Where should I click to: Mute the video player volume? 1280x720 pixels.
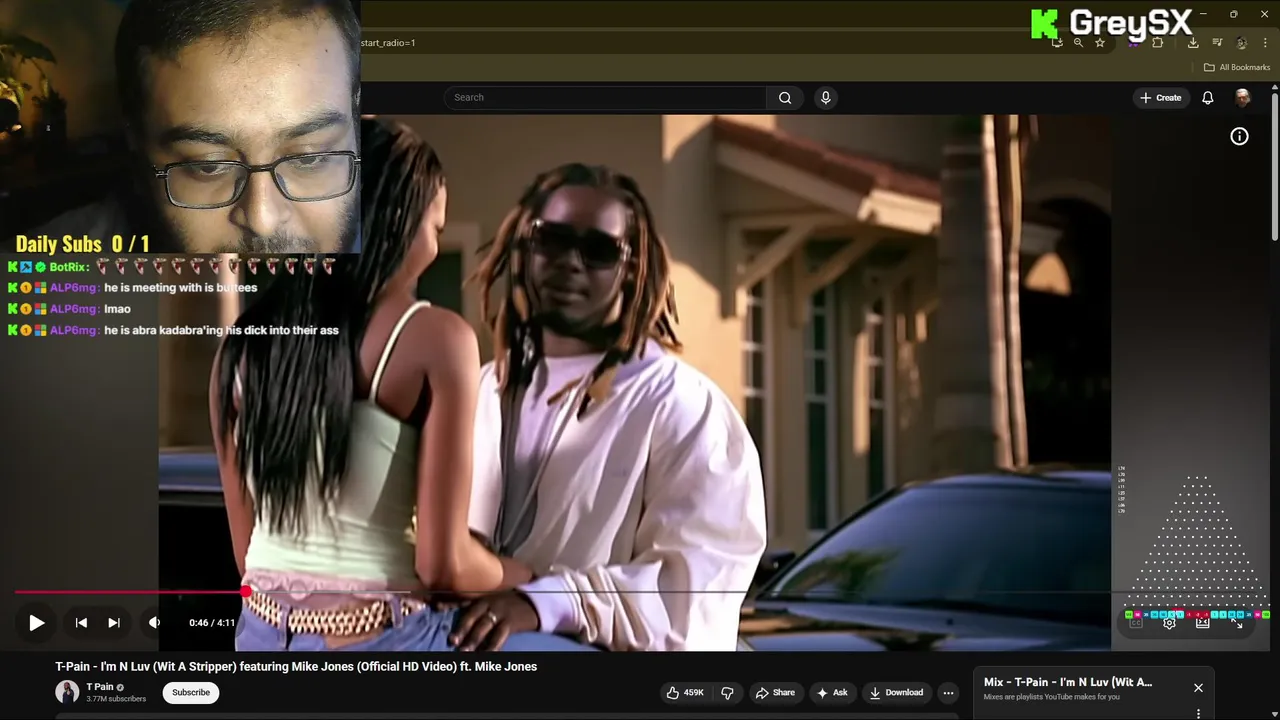click(154, 622)
